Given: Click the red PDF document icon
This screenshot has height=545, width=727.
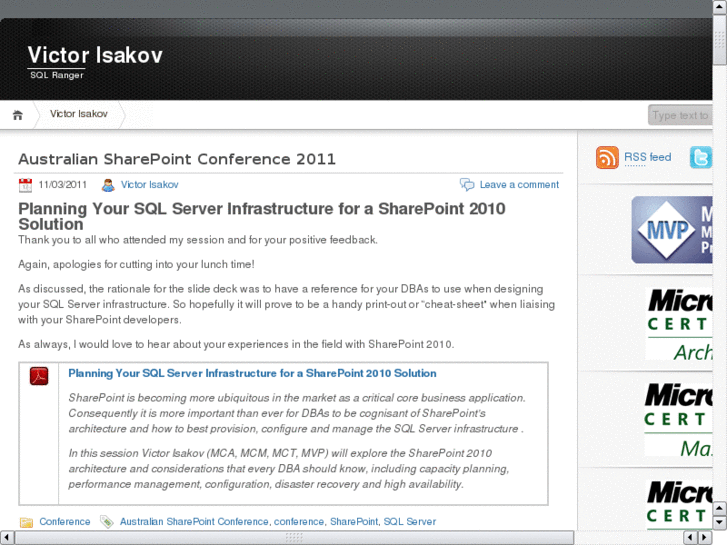Looking at the screenshot, I should (x=39, y=376).
